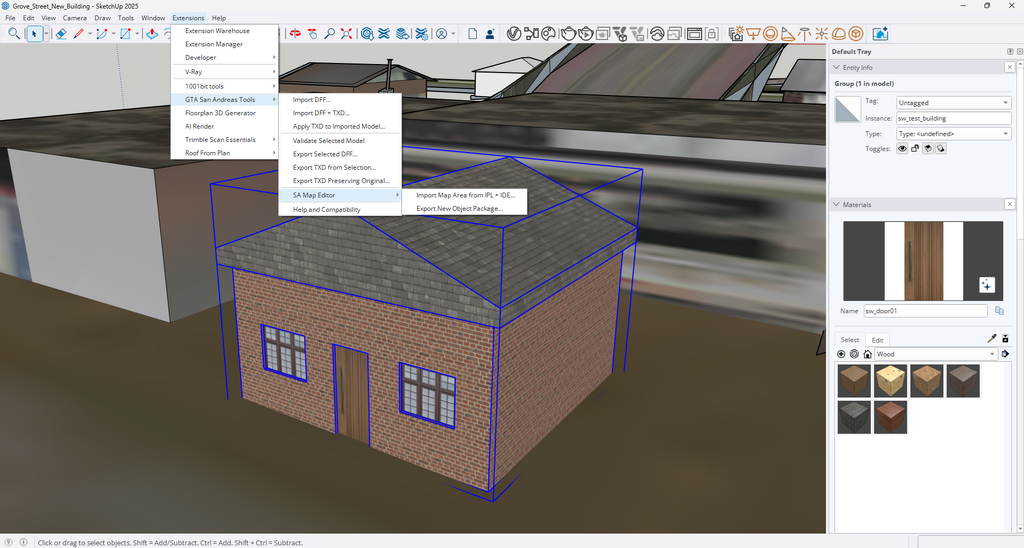Toggle Cast Shadows in Entity Info
Screen dimensions: 1024x548
pos(940,149)
